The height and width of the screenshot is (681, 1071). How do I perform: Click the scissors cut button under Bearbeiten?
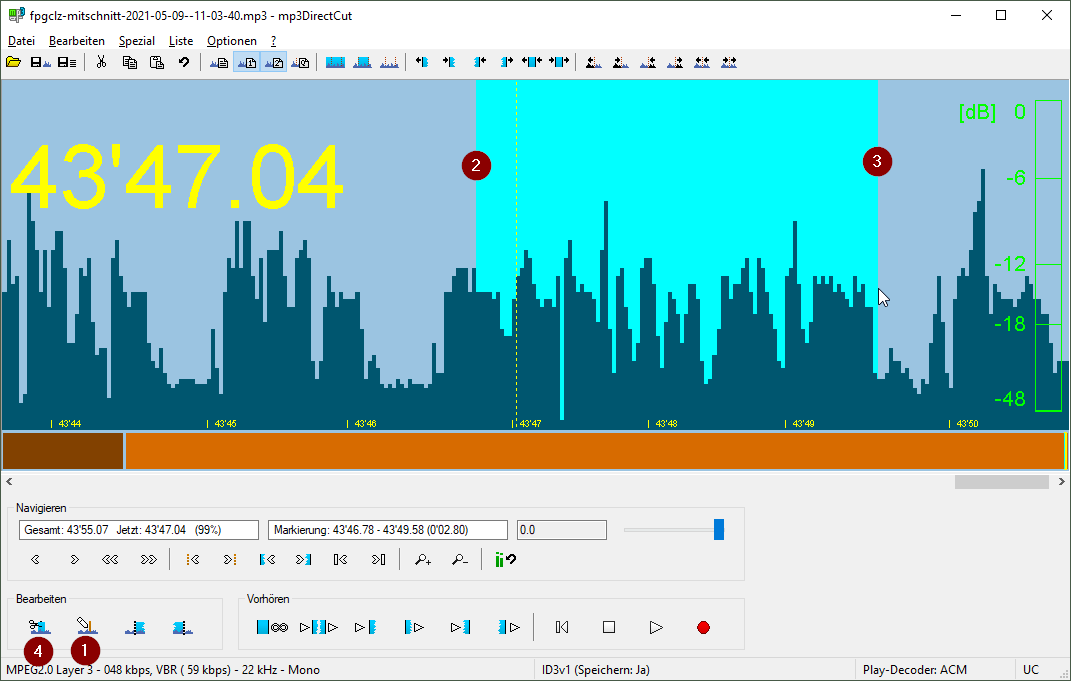[39, 628]
